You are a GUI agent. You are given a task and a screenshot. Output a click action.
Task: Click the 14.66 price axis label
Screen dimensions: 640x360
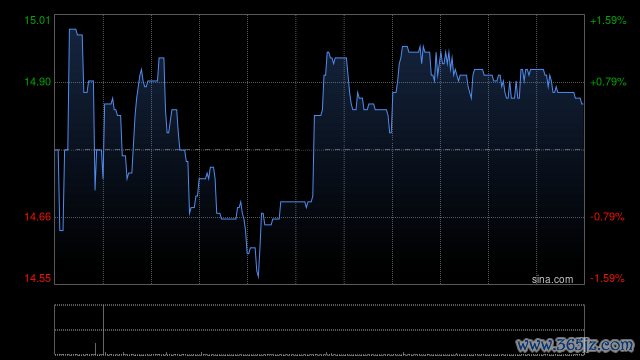coord(38,217)
